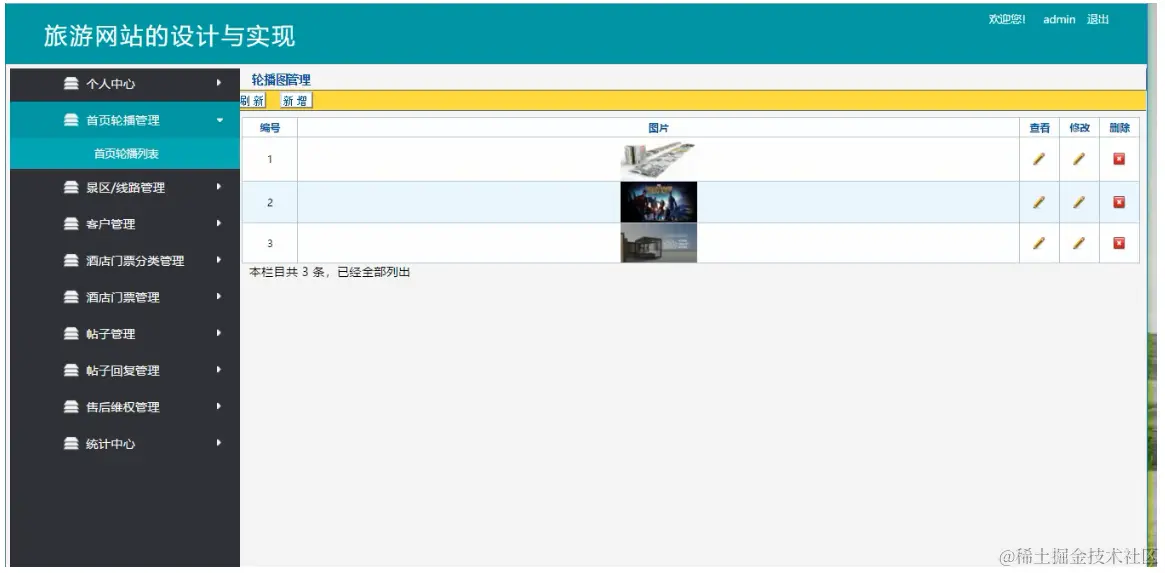Click the red delete icon in row 1
The image size is (1165, 573).
1119,158
